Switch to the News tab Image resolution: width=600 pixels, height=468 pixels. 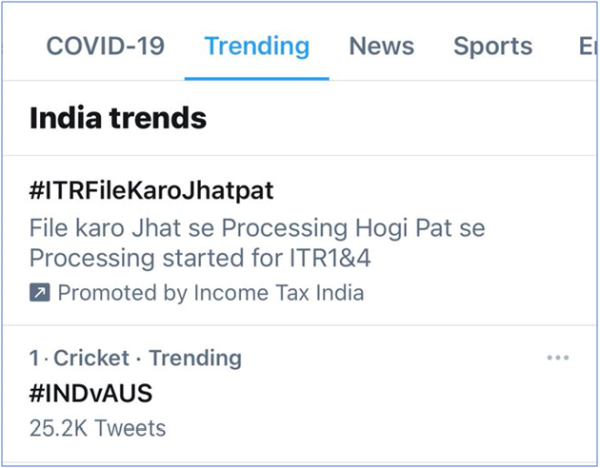[x=381, y=46]
